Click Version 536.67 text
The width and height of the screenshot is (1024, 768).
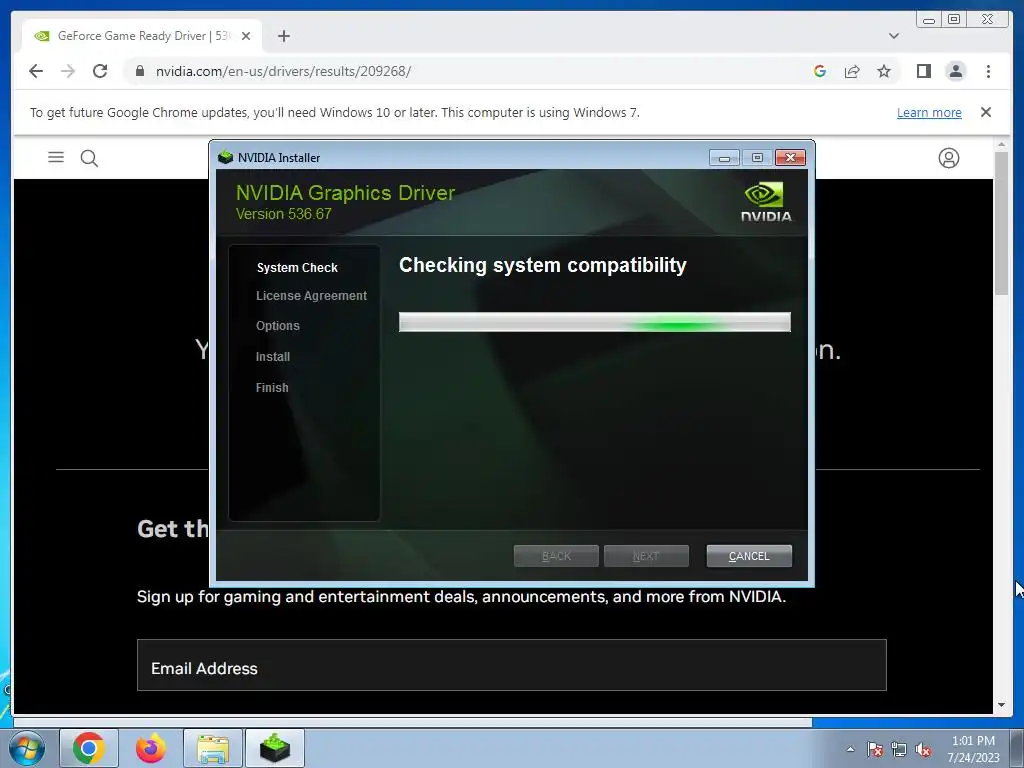283,214
